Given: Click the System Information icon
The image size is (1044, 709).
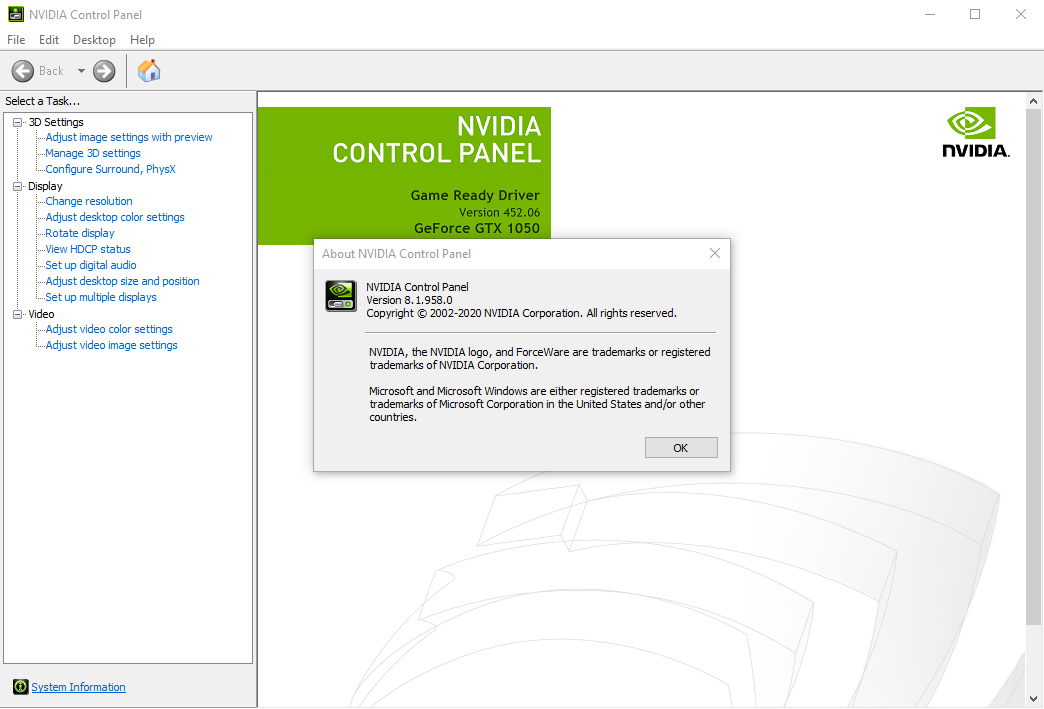Looking at the screenshot, I should pos(21,686).
